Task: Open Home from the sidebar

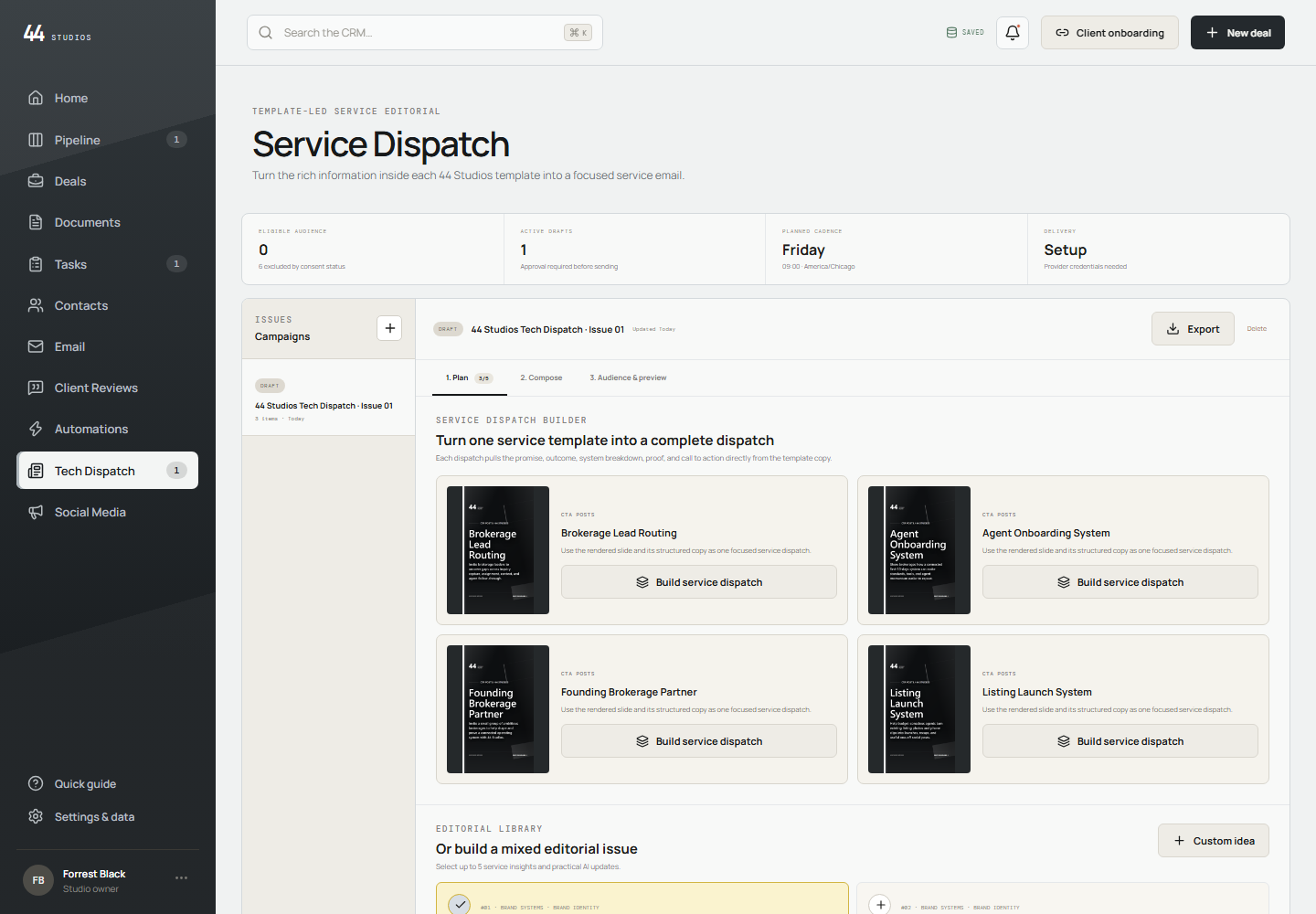Action: tap(107, 98)
